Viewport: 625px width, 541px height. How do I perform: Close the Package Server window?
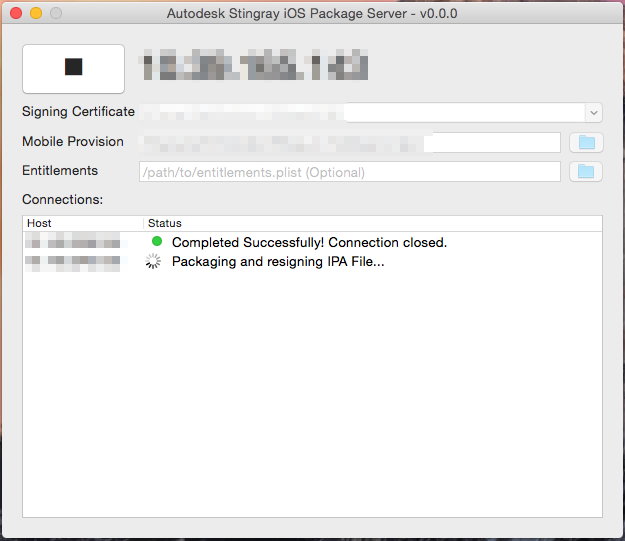(x=16, y=13)
